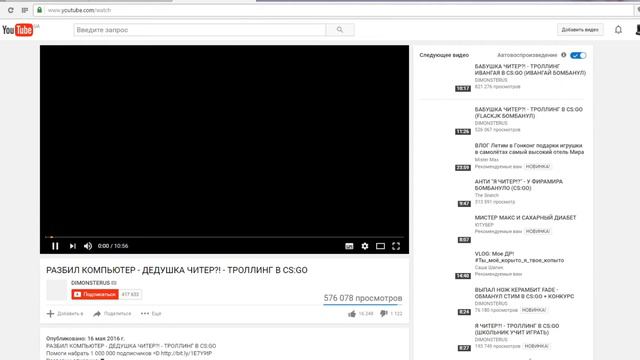Screen dimensions: 640x360
Task: Click the red subscribe button
Action: 95,294
